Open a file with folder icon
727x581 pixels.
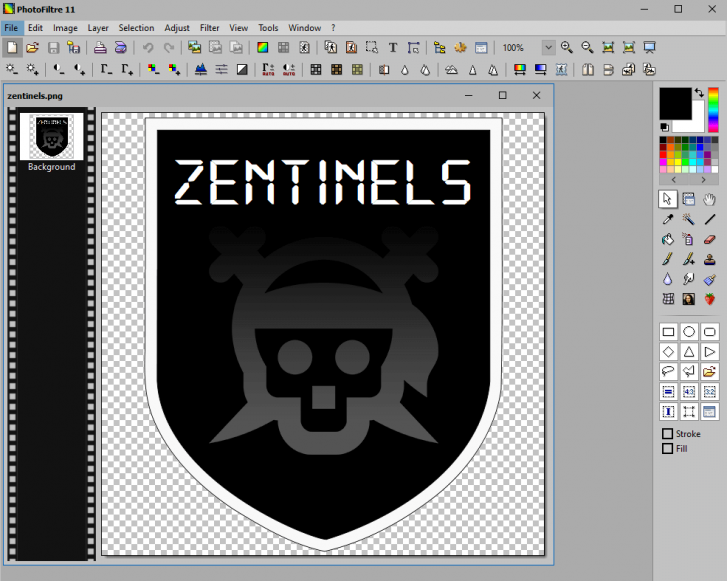click(x=32, y=47)
